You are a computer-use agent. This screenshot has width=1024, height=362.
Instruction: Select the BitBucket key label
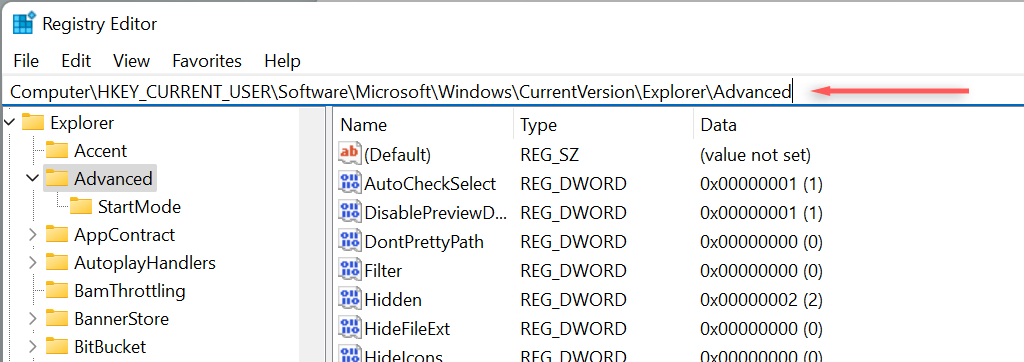coord(110,346)
